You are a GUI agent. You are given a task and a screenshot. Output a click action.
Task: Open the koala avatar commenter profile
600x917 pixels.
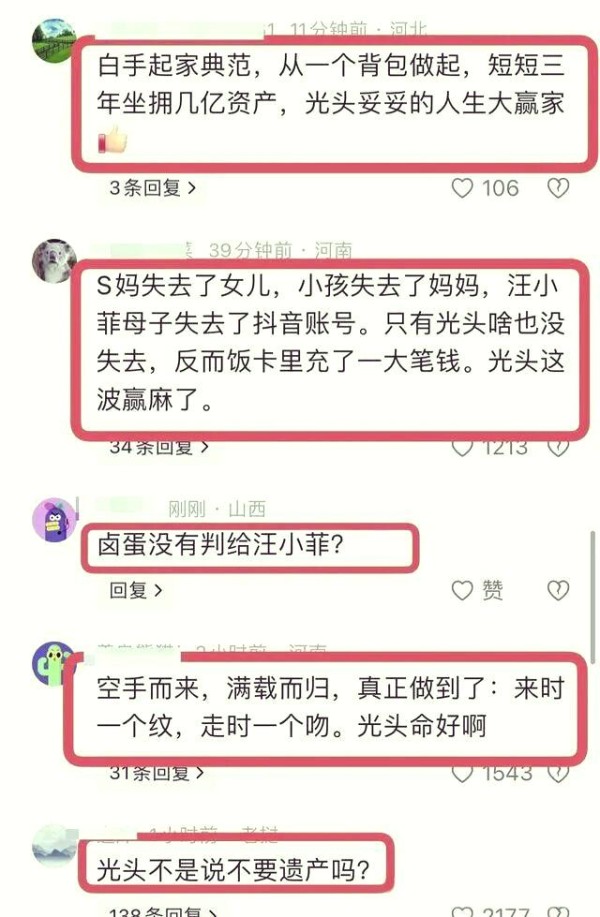[x=54, y=261]
